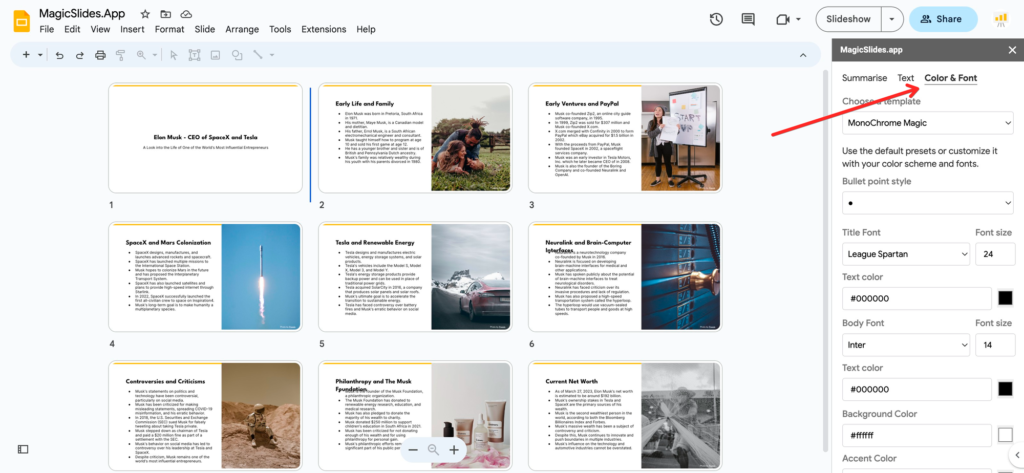Open the Move to folder icon
Image resolution: width=1024 pixels, height=473 pixels.
pyautogui.click(x=165, y=14)
